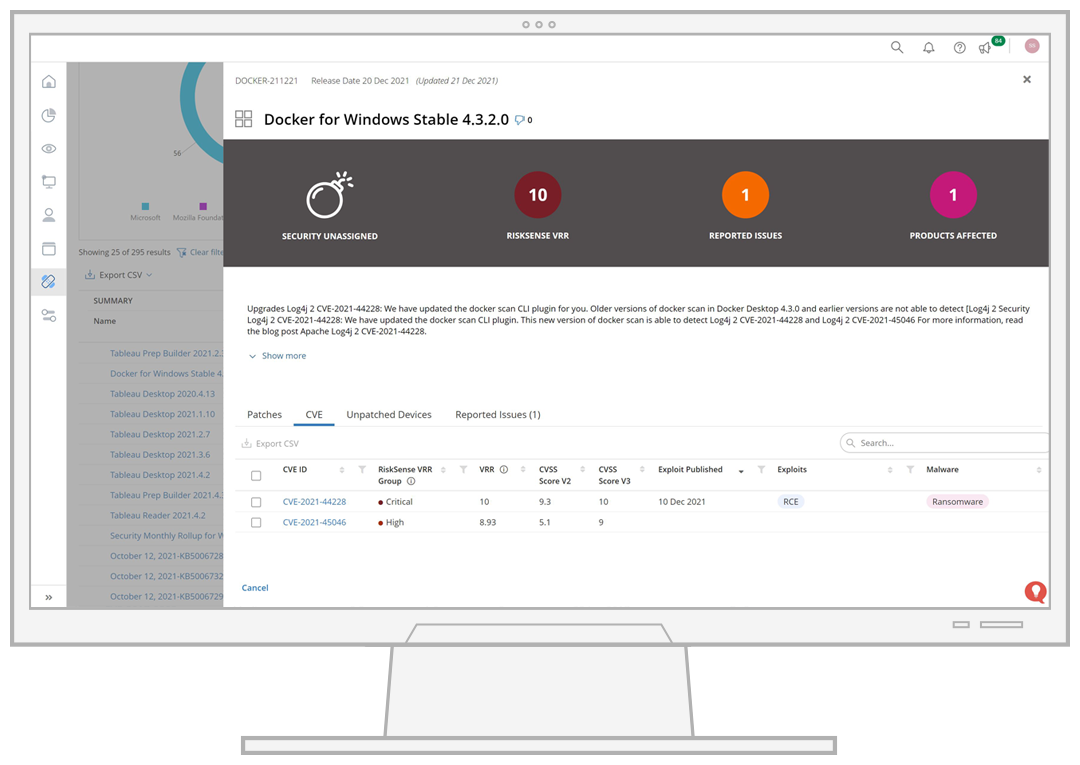Image resolution: width=1080 pixels, height=765 pixels.
Task: Sort by the Exploits column
Action: click(890, 470)
